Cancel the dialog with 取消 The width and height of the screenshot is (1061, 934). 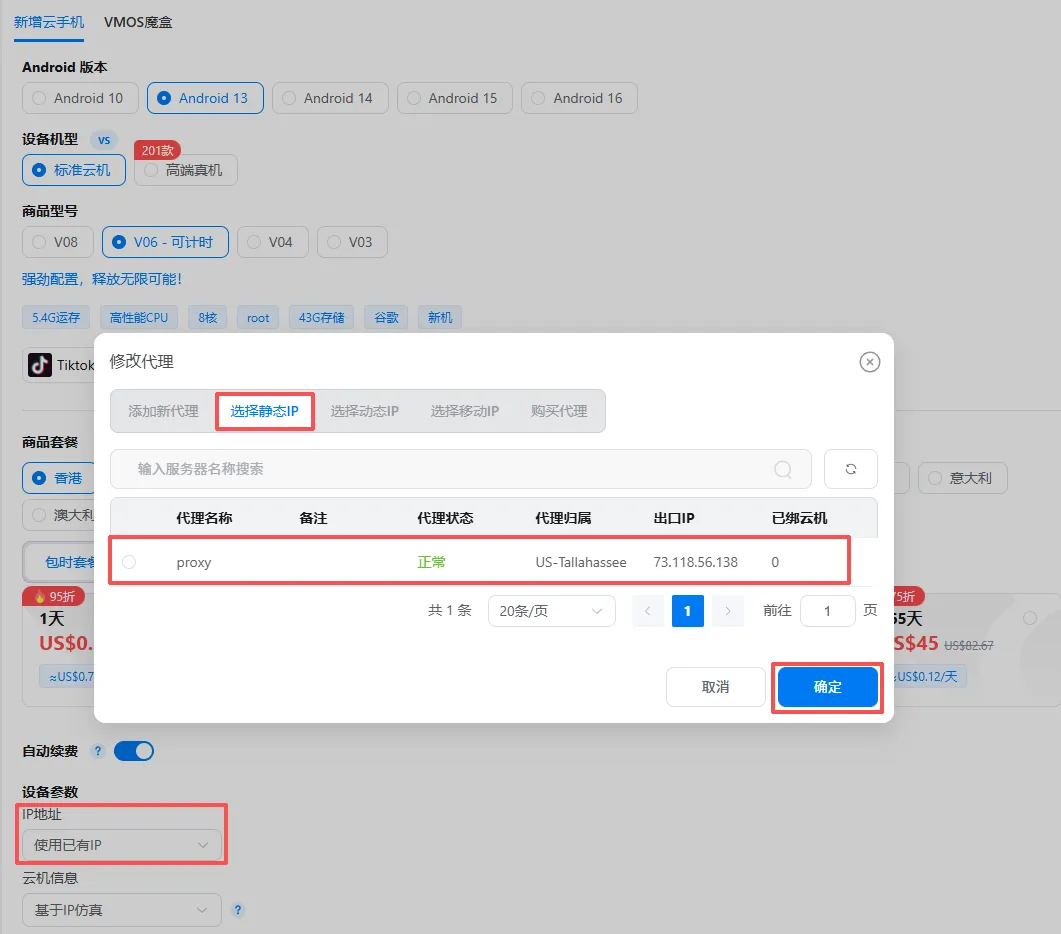[x=715, y=687]
